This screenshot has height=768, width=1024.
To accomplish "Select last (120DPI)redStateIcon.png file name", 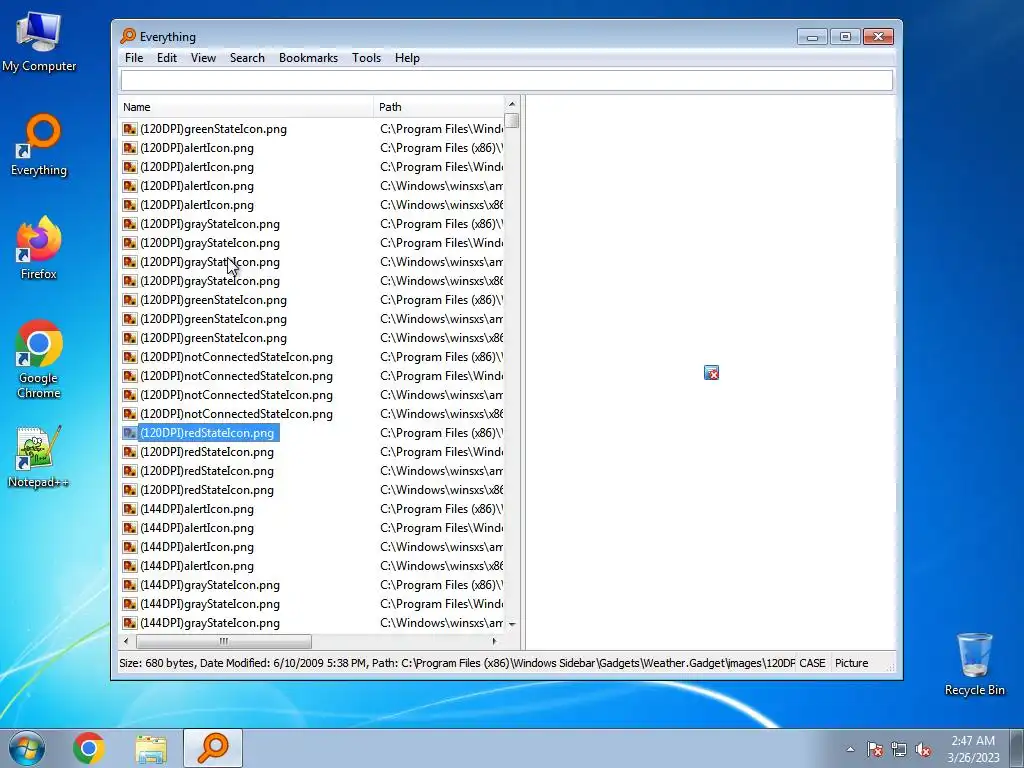I will point(207,490).
